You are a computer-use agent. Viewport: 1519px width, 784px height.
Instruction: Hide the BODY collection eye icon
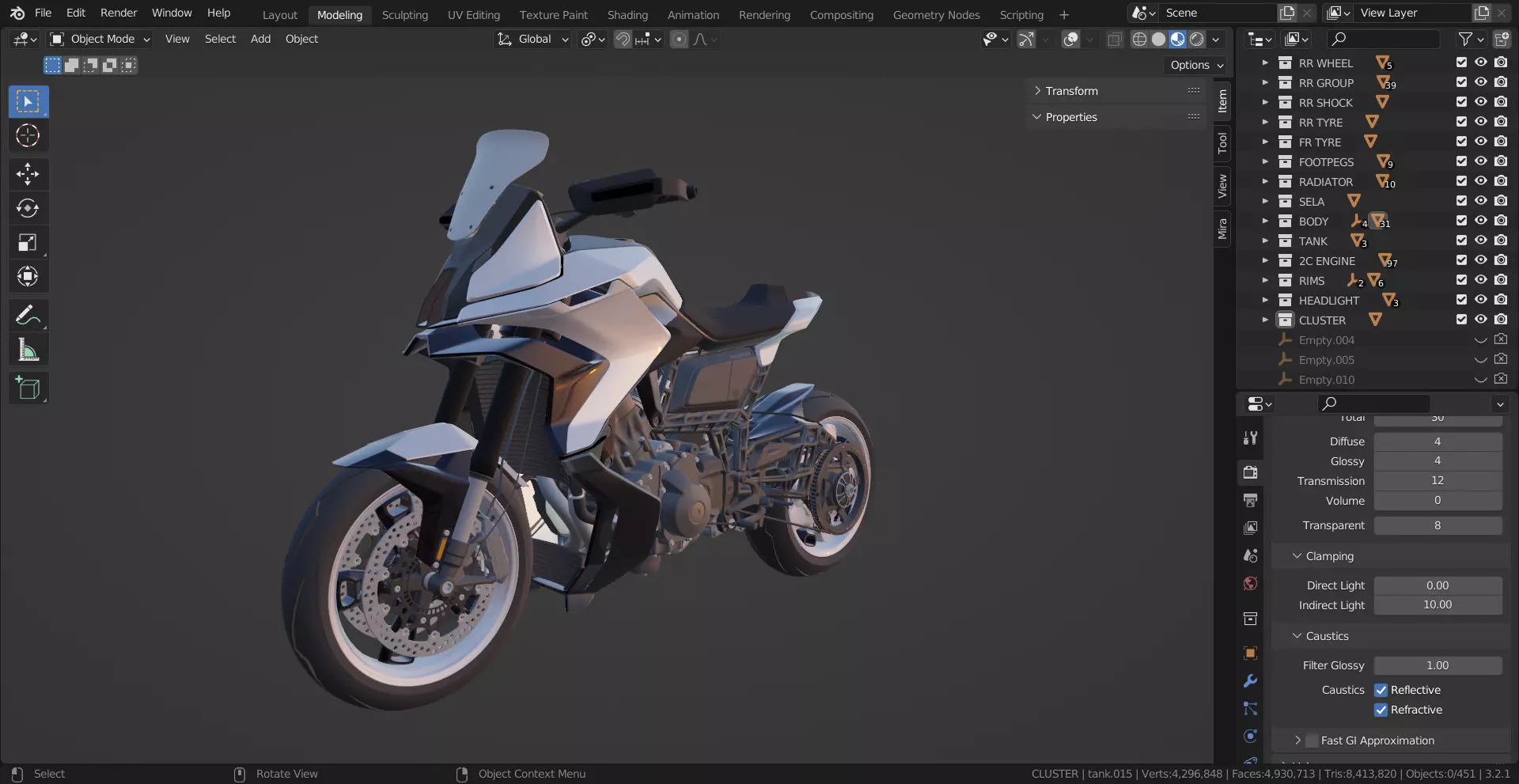[1481, 221]
